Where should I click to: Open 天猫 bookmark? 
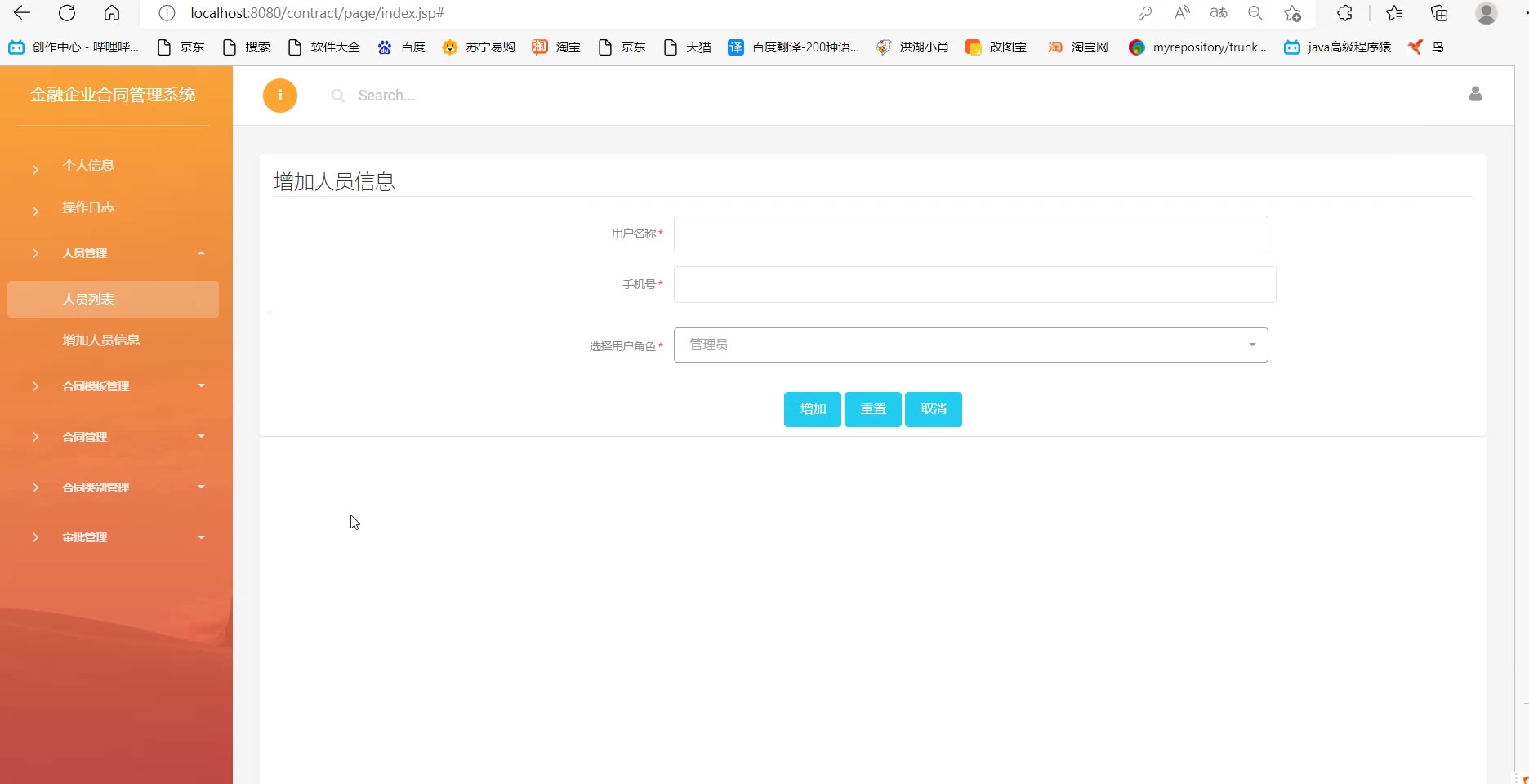tap(688, 47)
